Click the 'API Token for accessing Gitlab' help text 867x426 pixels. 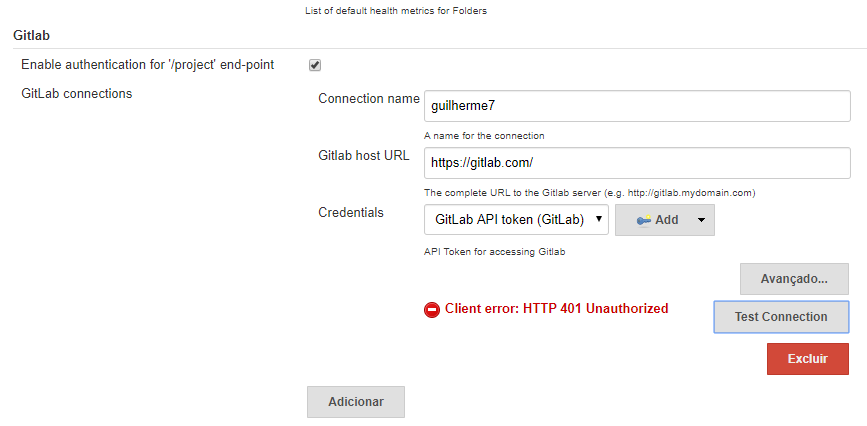(495, 252)
